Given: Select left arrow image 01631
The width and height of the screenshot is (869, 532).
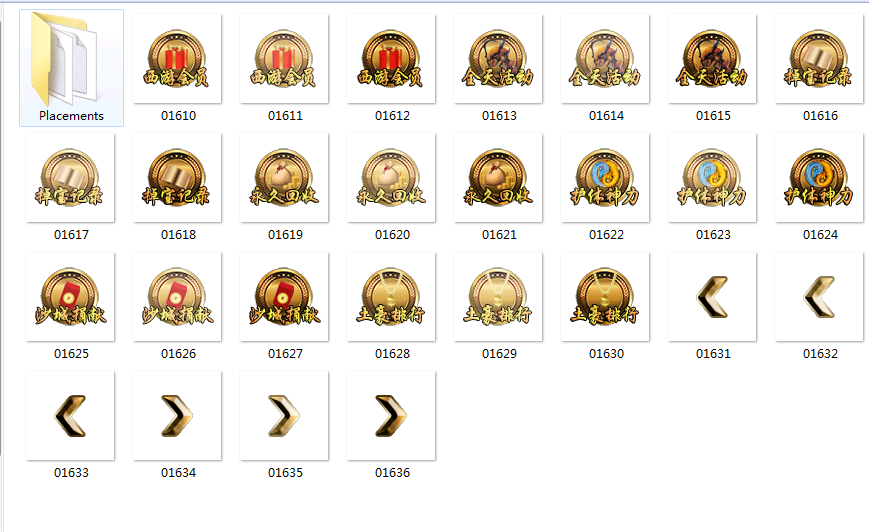Looking at the screenshot, I should [712, 297].
